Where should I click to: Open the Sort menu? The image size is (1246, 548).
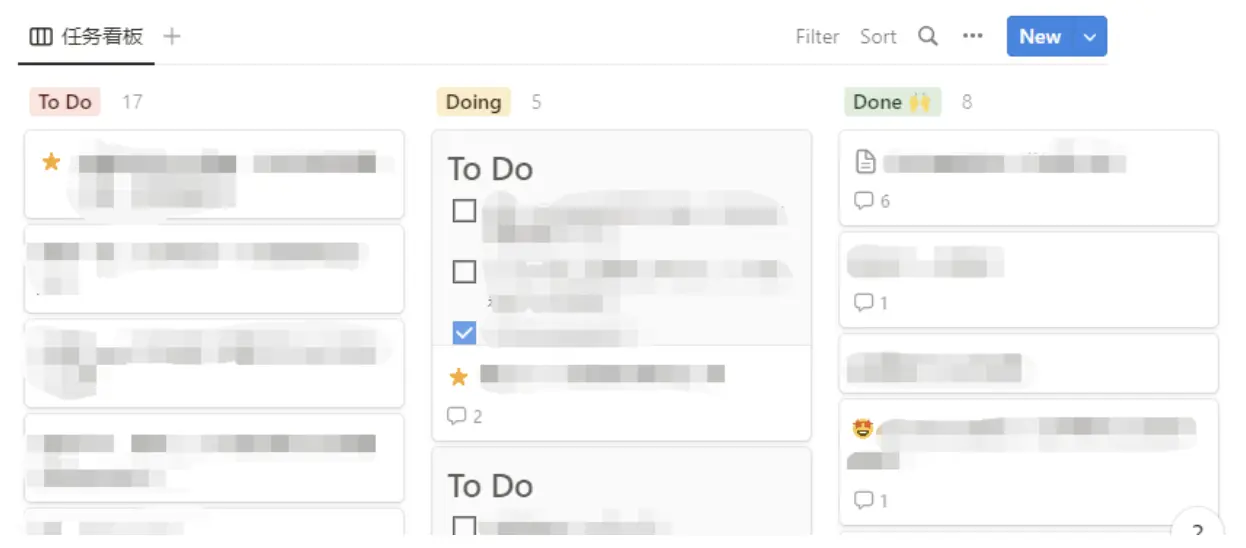(x=878, y=37)
